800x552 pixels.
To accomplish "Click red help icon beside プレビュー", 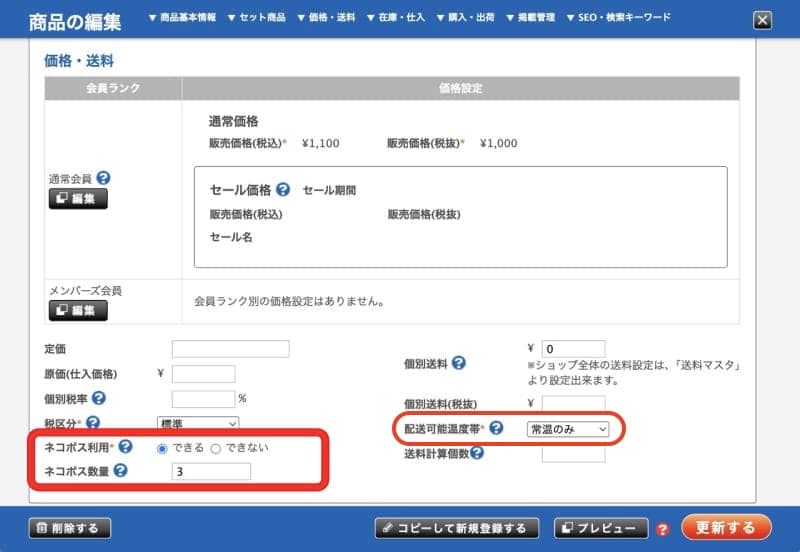I will point(662,529).
